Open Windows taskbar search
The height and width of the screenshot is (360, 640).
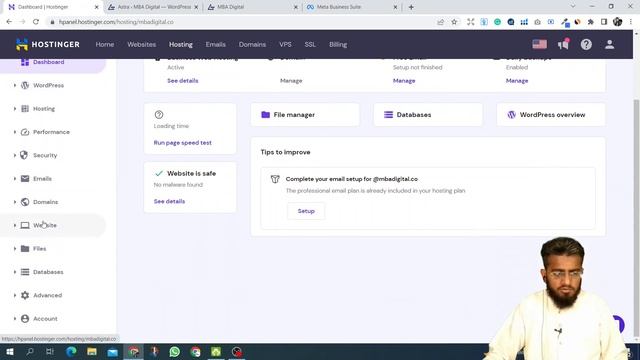click(x=30, y=351)
